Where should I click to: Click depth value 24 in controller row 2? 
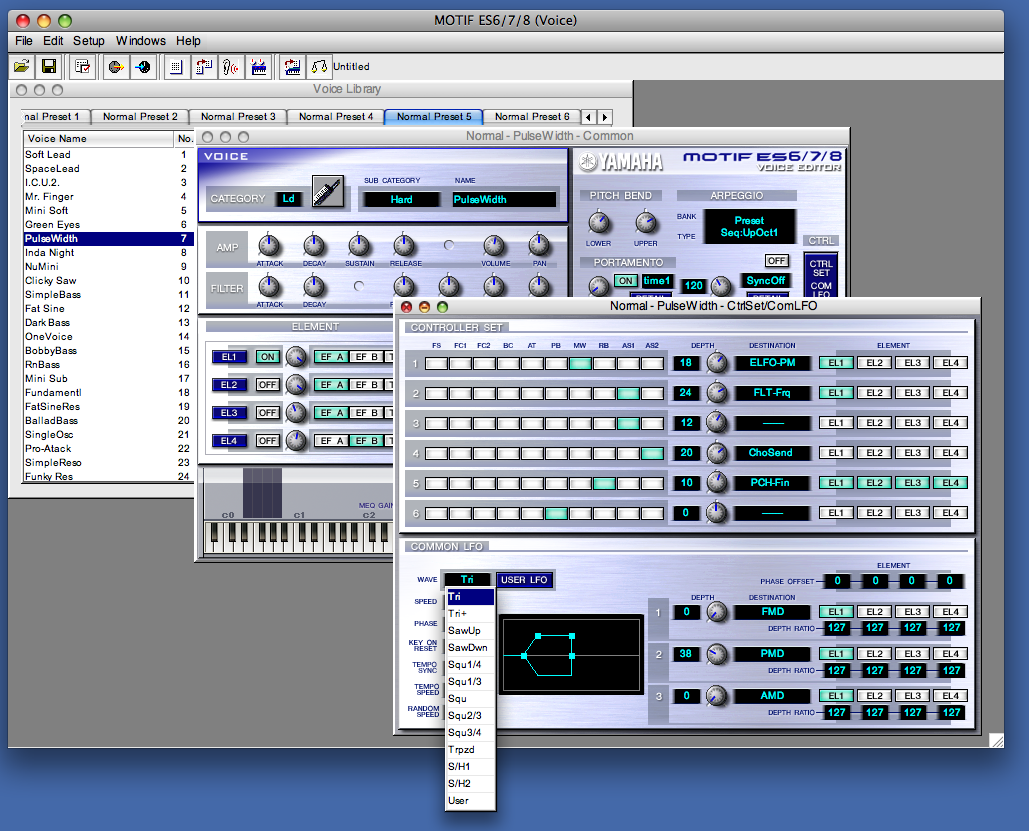(686, 393)
